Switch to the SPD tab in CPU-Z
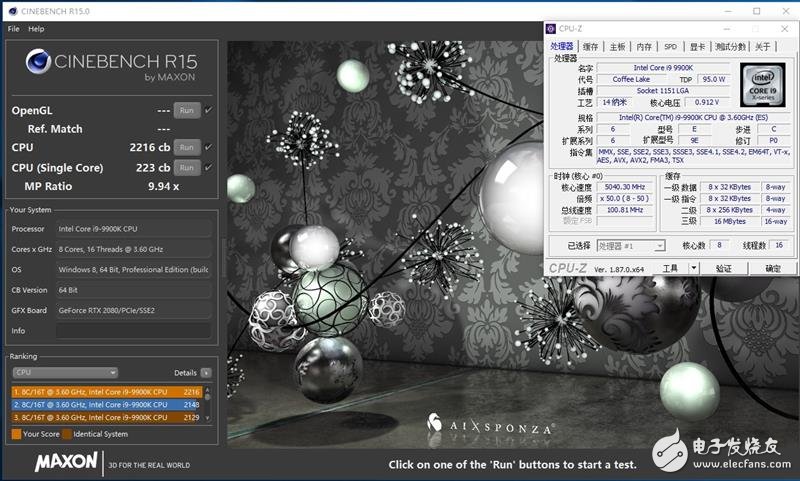This screenshot has width=800, height=481. coord(670,46)
